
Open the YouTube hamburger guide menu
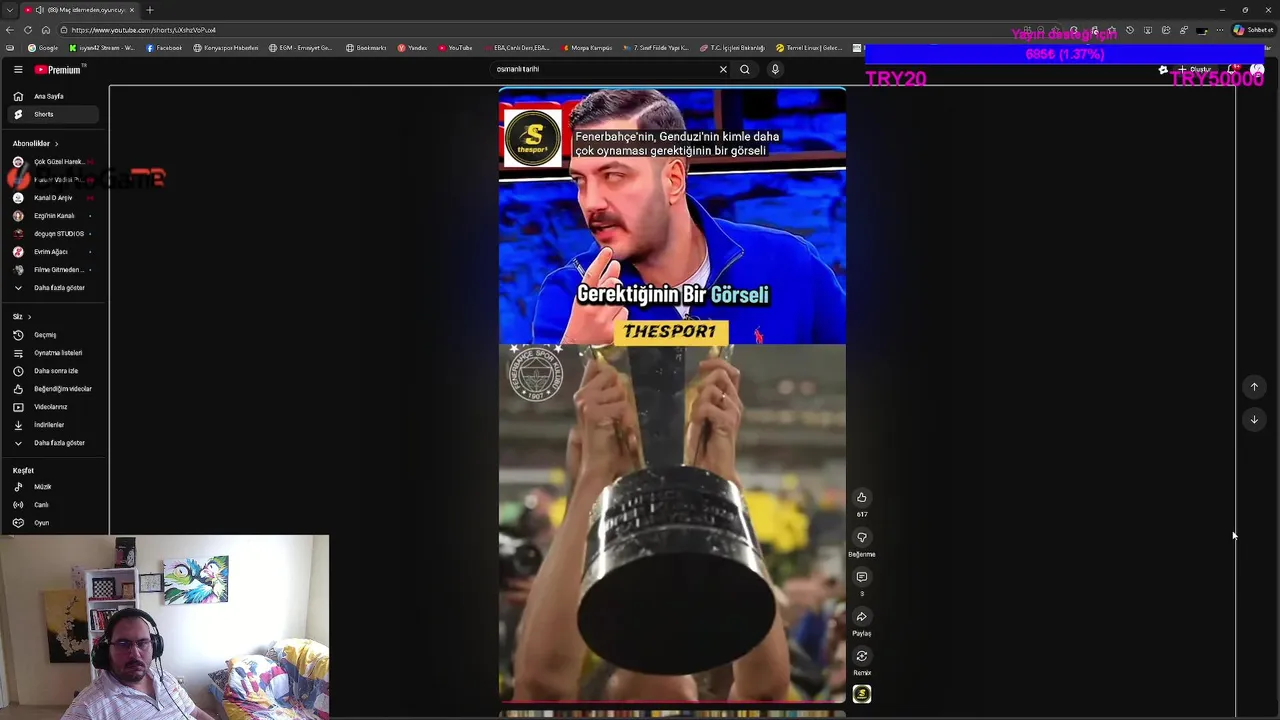tap(18, 70)
